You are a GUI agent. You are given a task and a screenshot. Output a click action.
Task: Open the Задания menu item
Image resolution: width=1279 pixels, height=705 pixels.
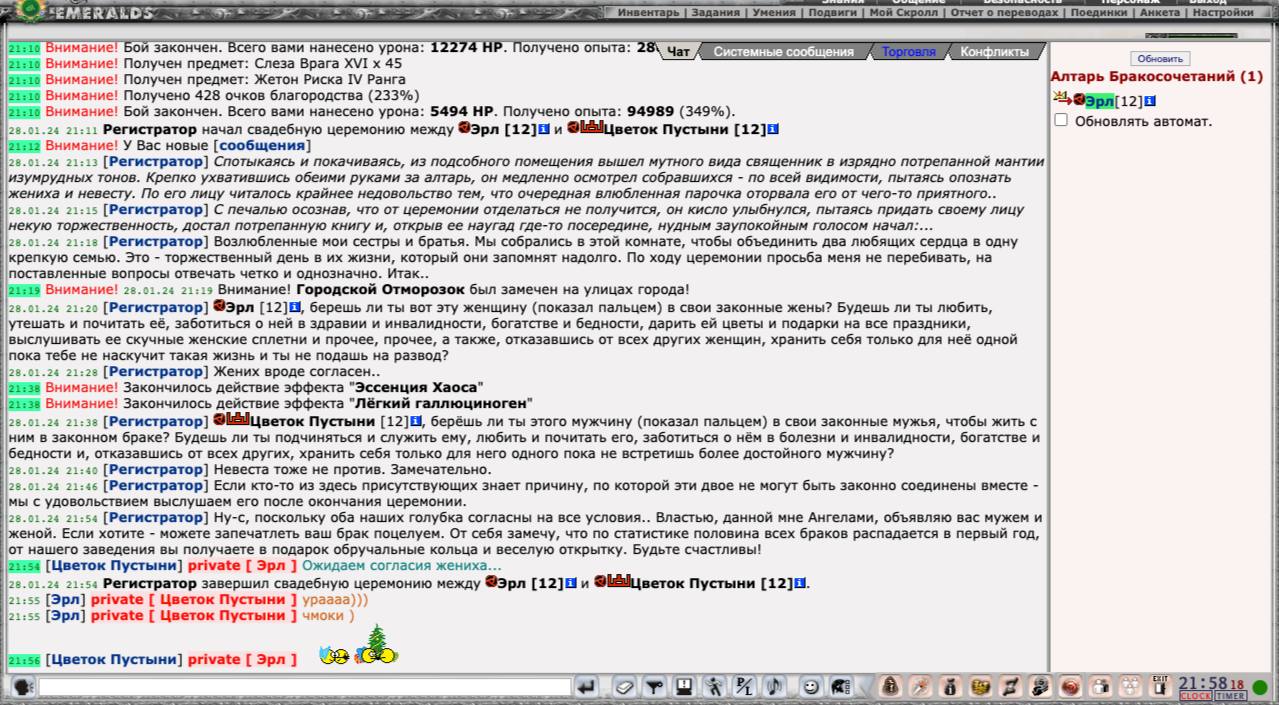(x=715, y=13)
